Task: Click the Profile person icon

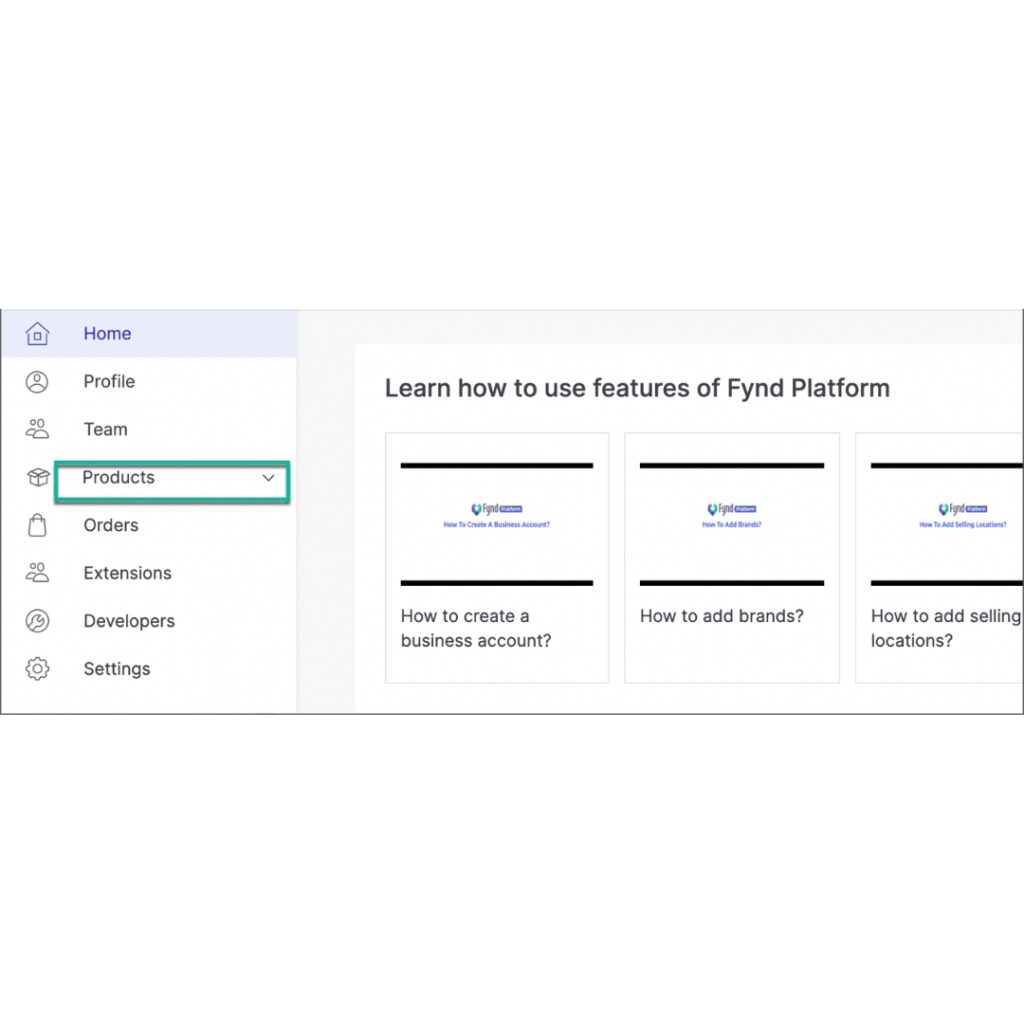Action: (x=37, y=382)
